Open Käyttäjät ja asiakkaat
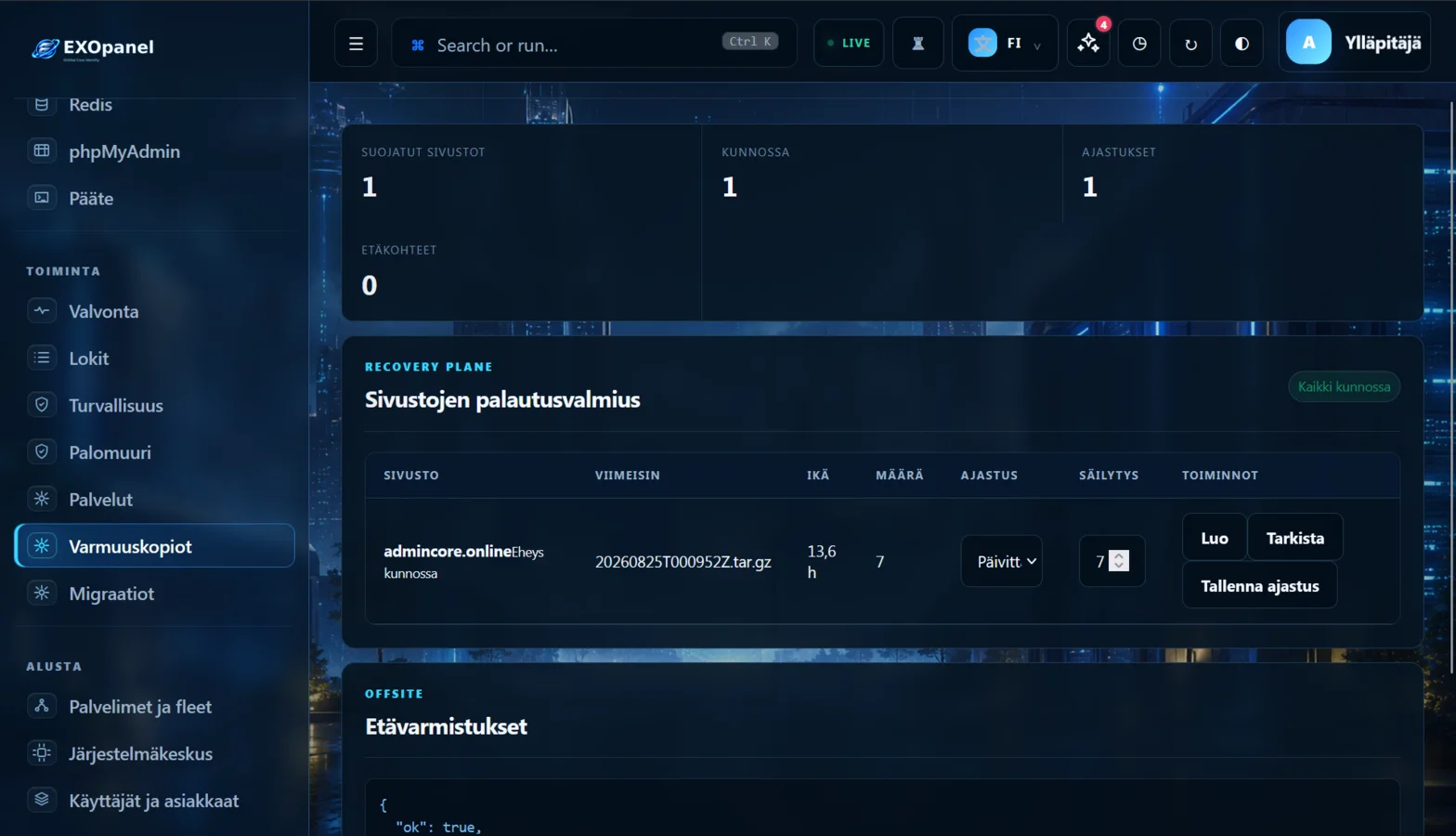This screenshot has height=836, width=1456. (x=153, y=801)
